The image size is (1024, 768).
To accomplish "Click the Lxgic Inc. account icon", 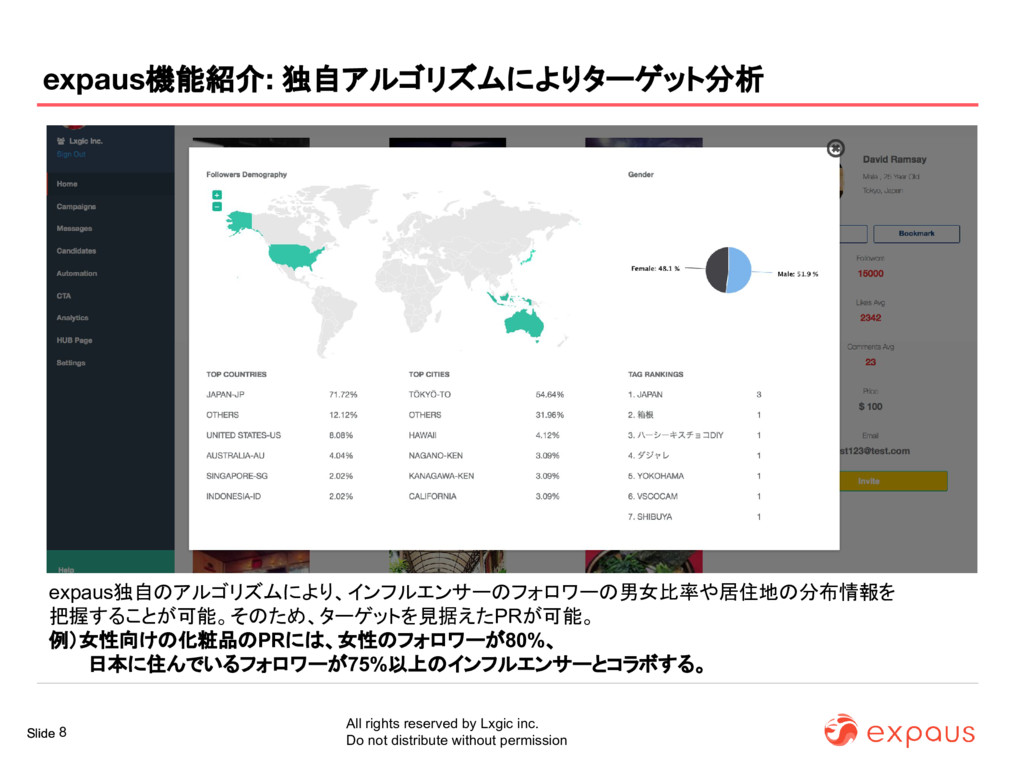I will point(61,141).
